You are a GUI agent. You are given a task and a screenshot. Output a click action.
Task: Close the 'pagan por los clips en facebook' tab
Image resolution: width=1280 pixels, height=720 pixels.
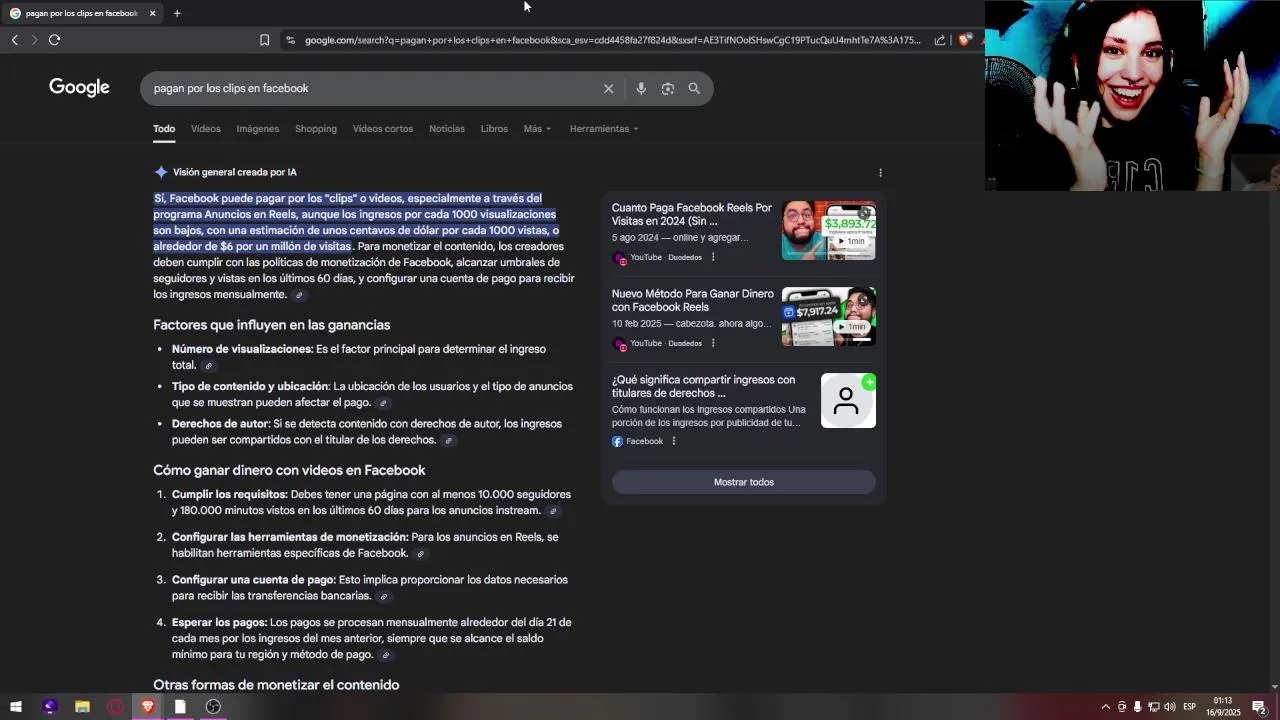pos(152,13)
